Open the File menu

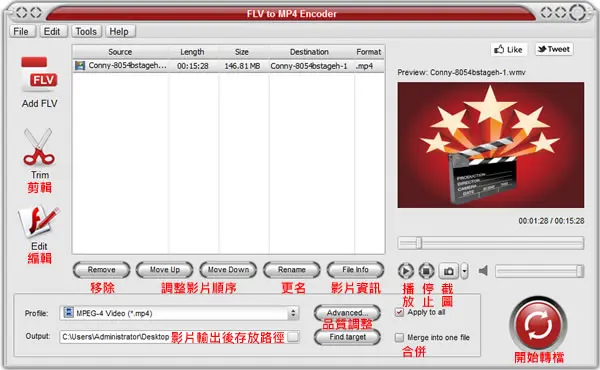(x=21, y=31)
